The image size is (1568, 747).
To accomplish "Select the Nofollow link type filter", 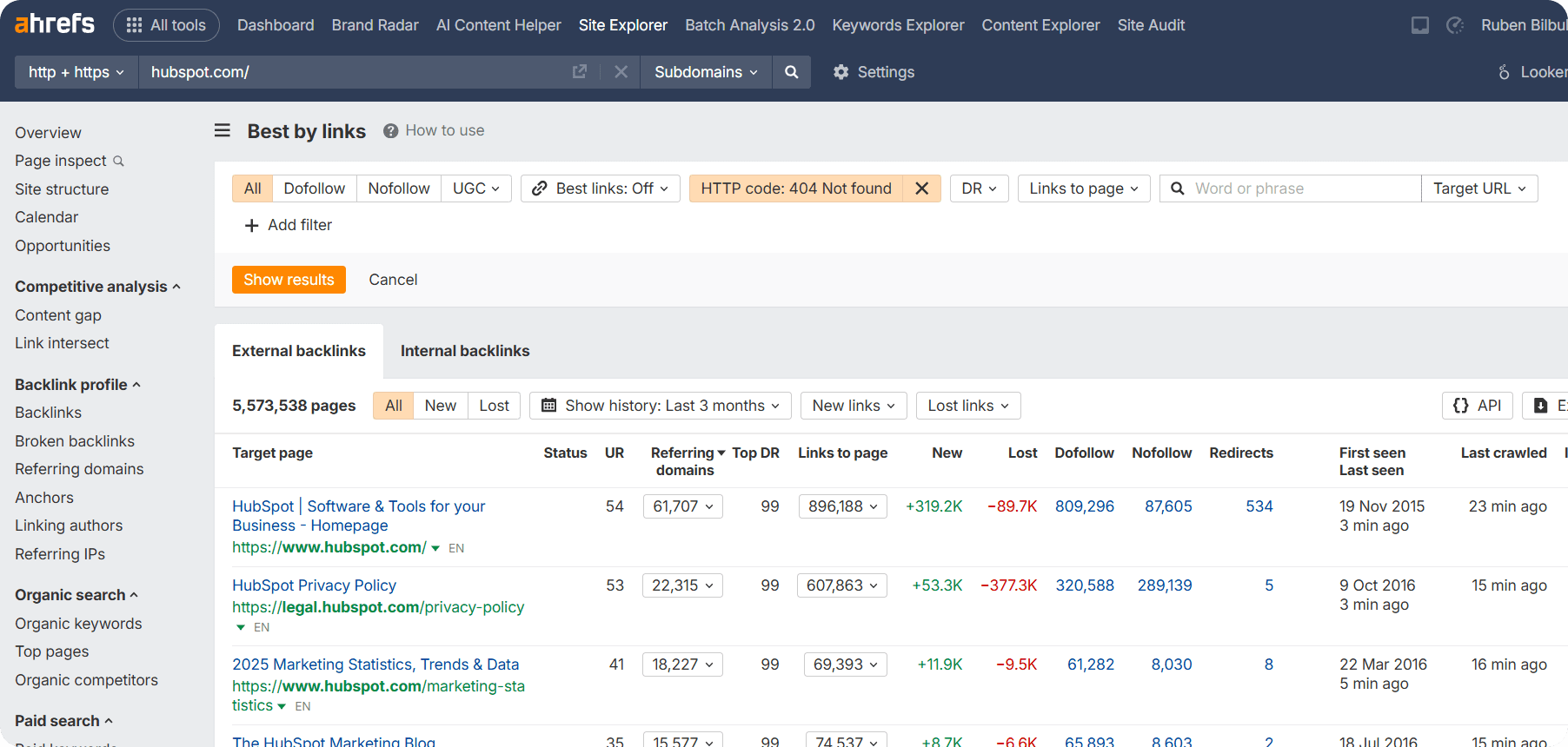I will click(398, 188).
